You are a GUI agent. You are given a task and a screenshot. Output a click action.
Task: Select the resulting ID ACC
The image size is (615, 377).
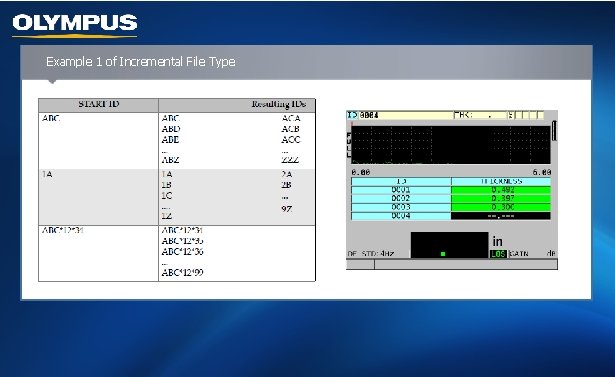pyautogui.click(x=291, y=139)
